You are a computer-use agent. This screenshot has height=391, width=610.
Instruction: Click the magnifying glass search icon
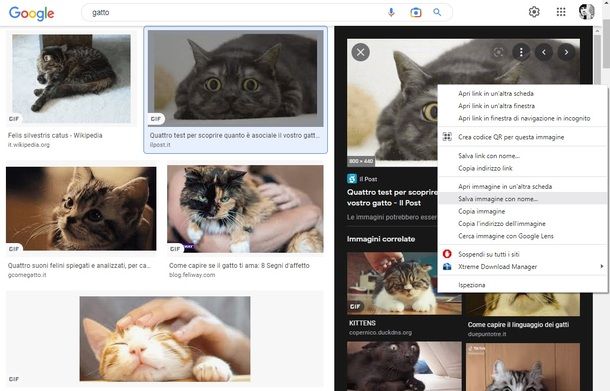tap(437, 12)
